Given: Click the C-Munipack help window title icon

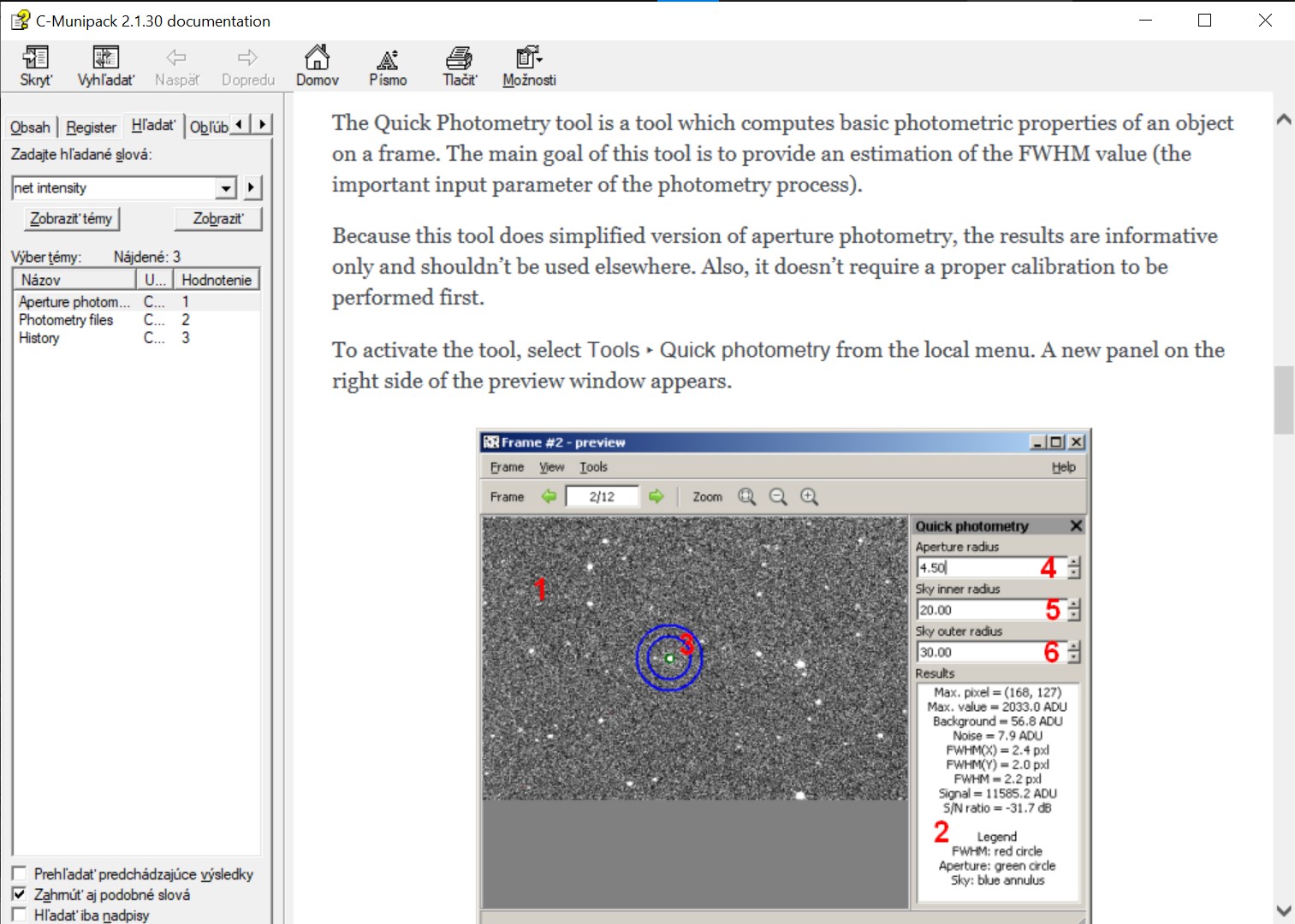Looking at the screenshot, I should (x=20, y=20).
